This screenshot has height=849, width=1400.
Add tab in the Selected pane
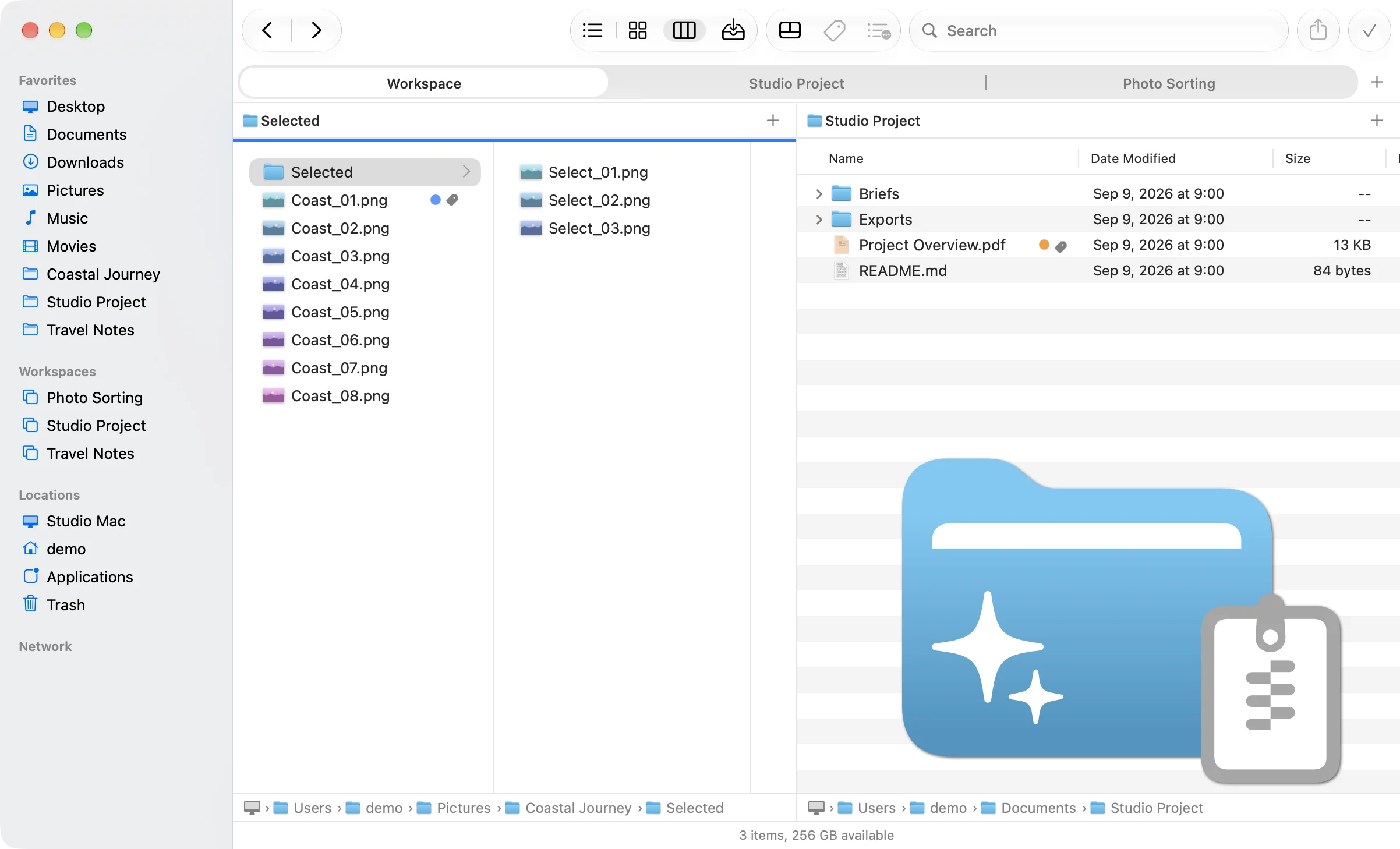[x=773, y=121]
